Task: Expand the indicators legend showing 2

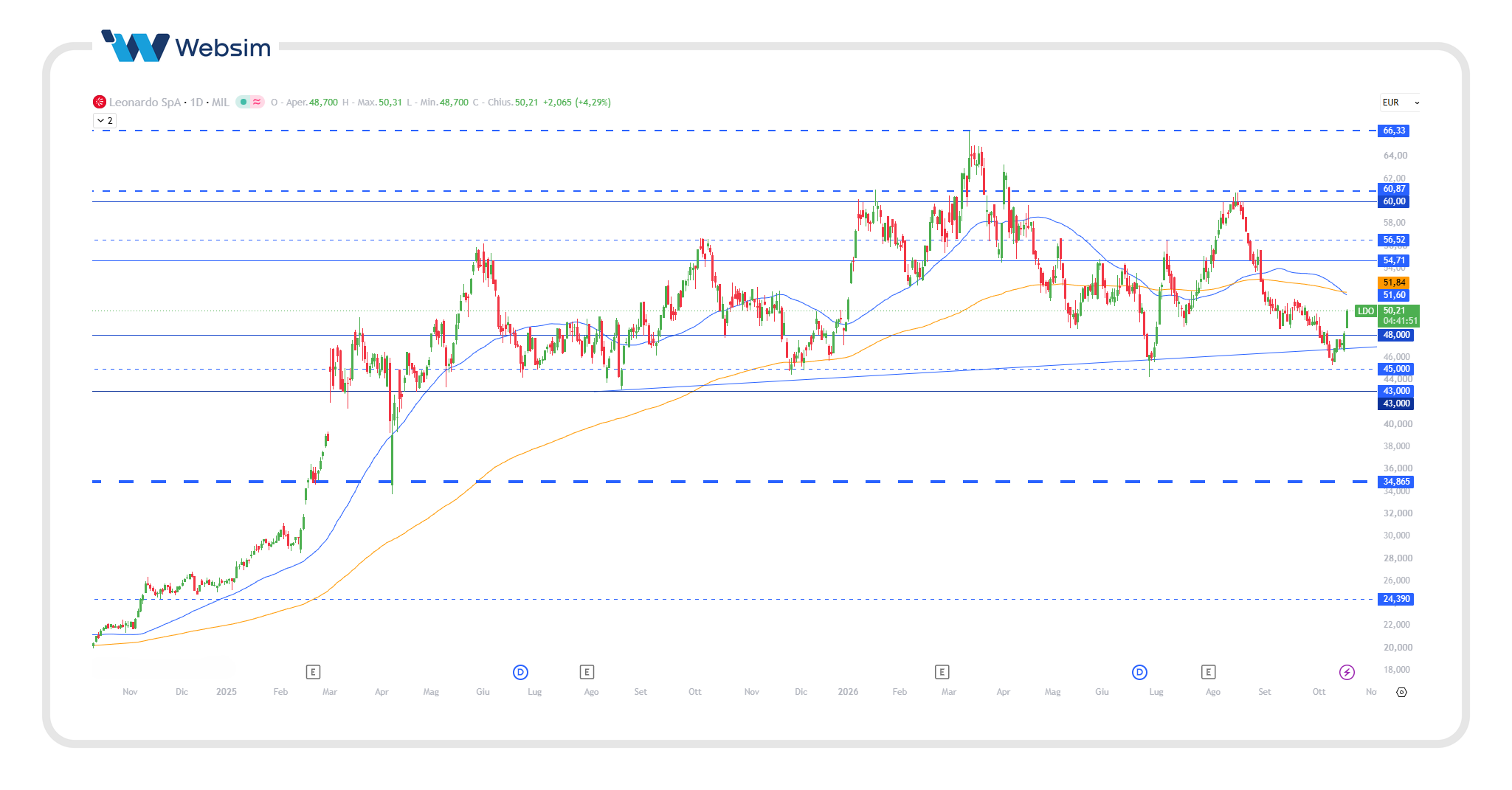Action: click(105, 120)
